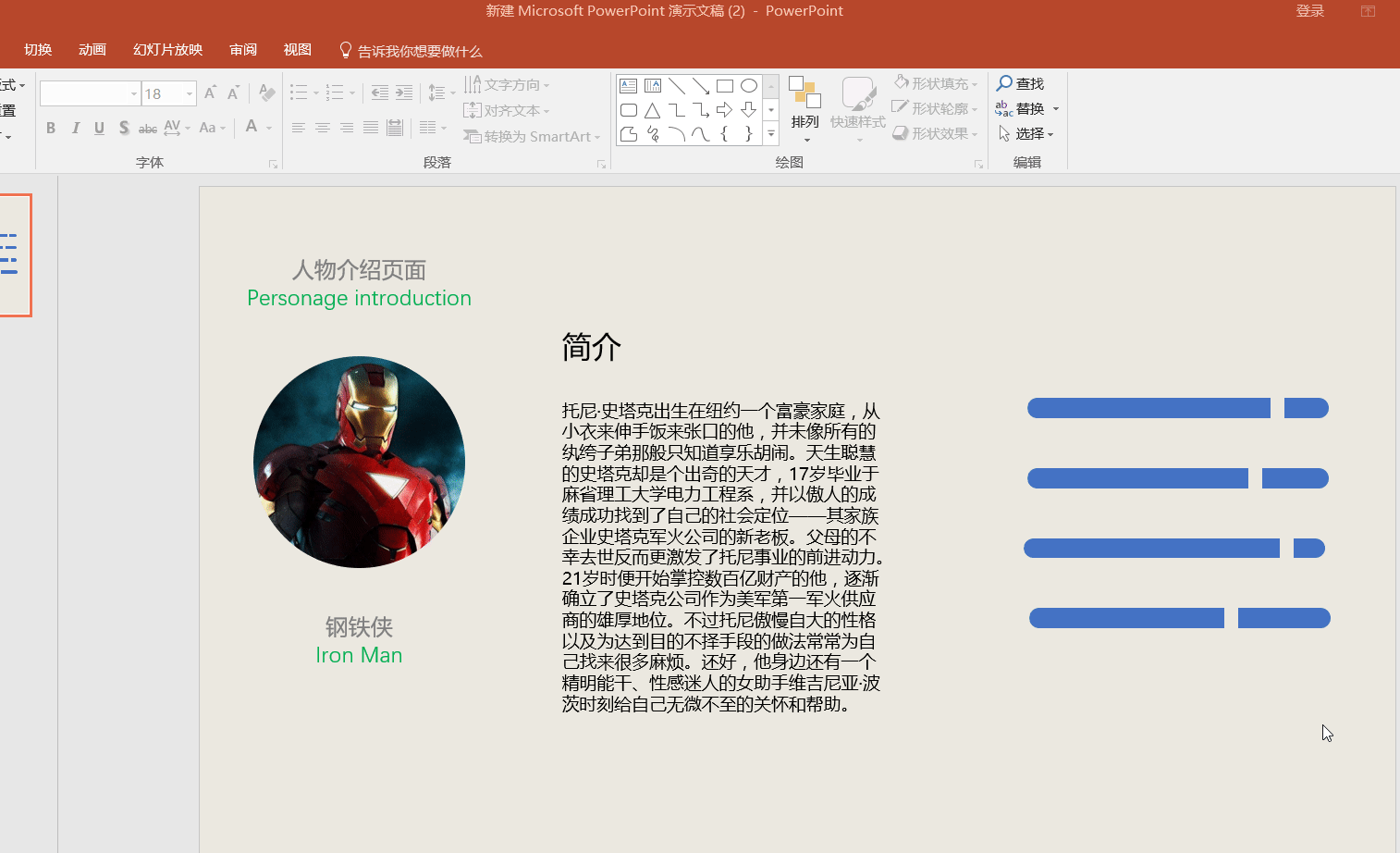Select the left brace shape
The image size is (1400, 853).
click(x=725, y=134)
